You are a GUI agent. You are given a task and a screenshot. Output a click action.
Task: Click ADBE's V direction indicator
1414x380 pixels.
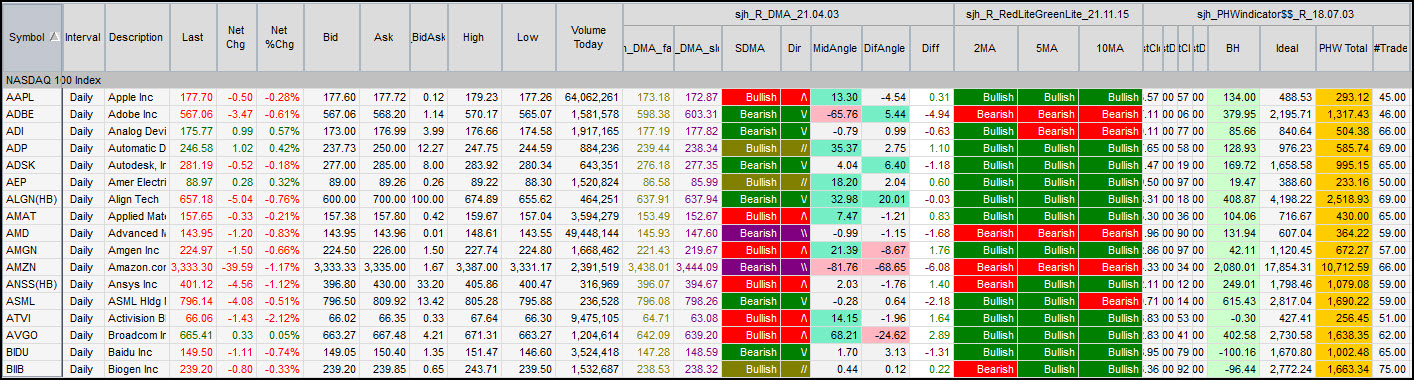click(x=795, y=115)
